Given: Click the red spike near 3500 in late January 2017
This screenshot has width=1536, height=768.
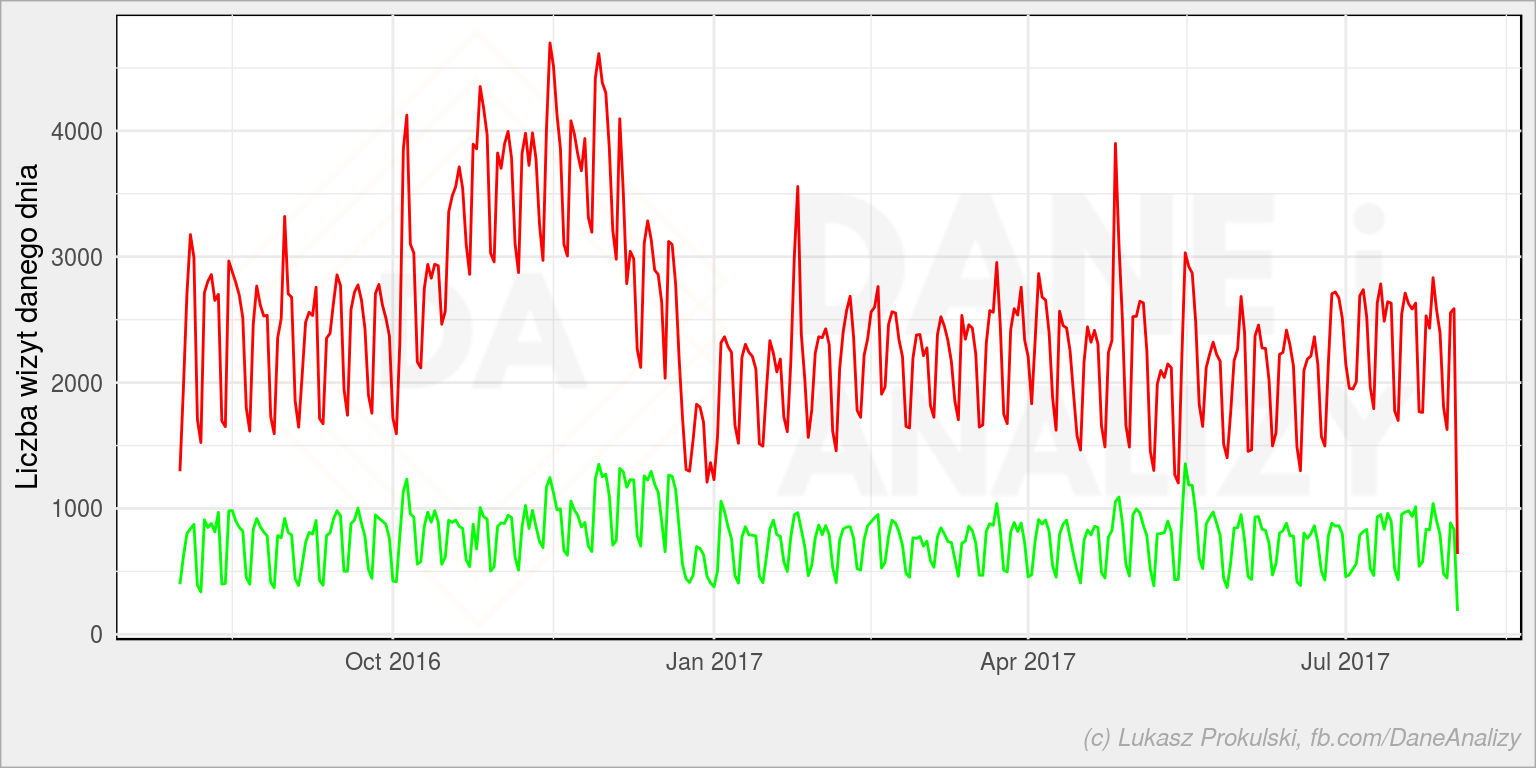Looking at the screenshot, I should click(x=797, y=186).
